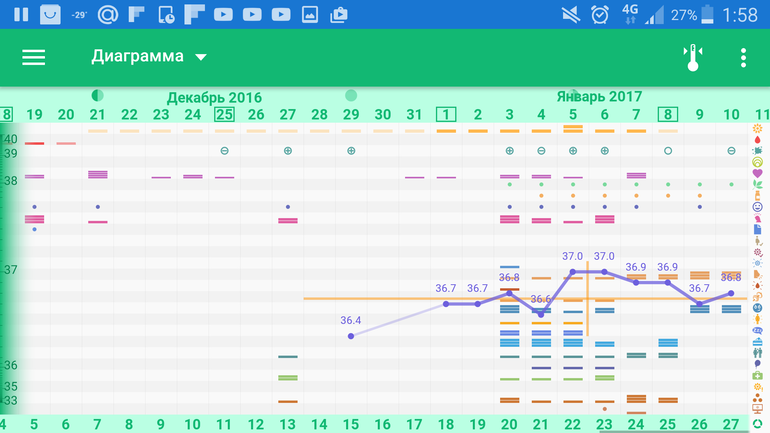Select the green leaf legend icon

757,185
